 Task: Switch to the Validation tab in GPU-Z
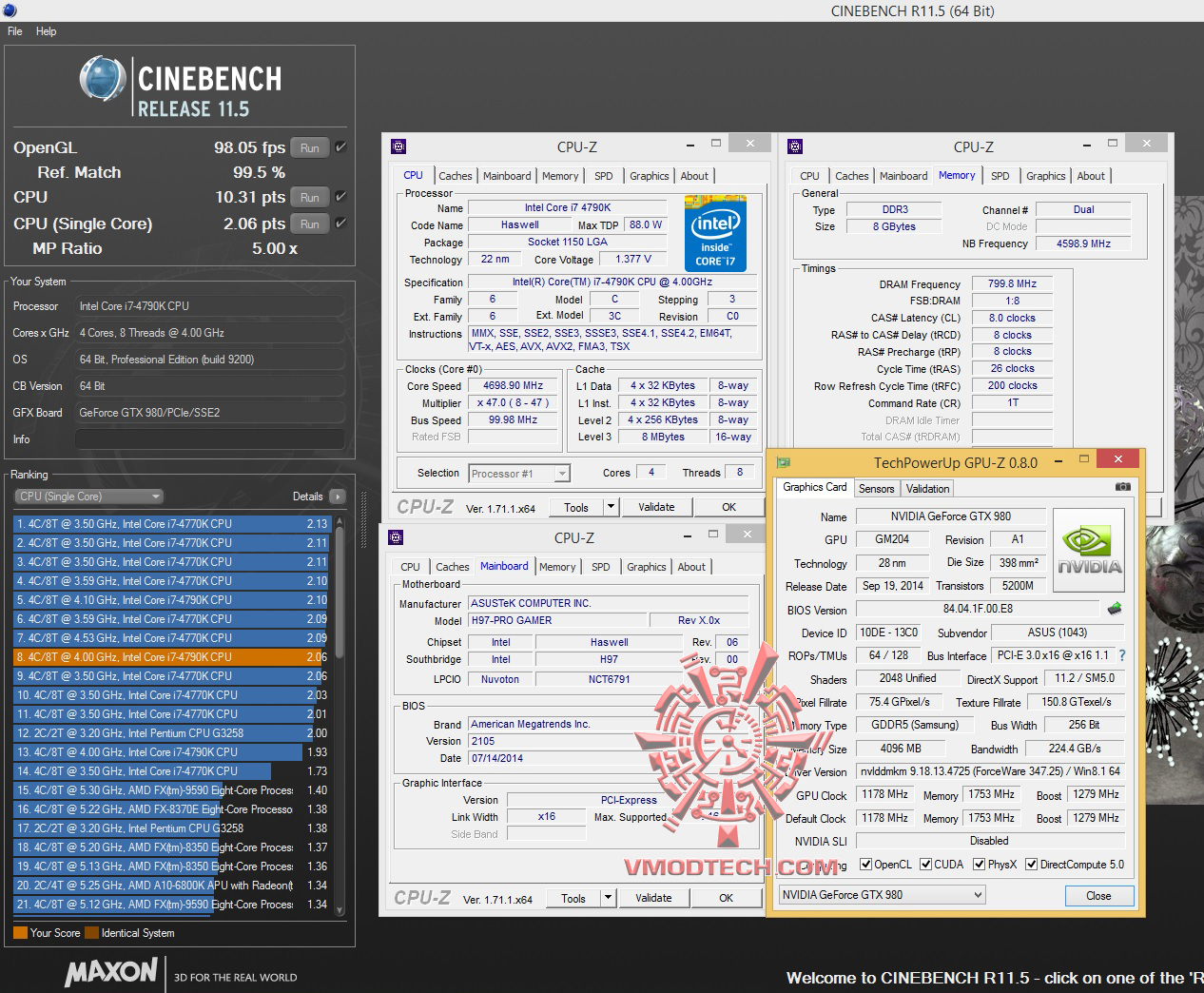point(927,489)
